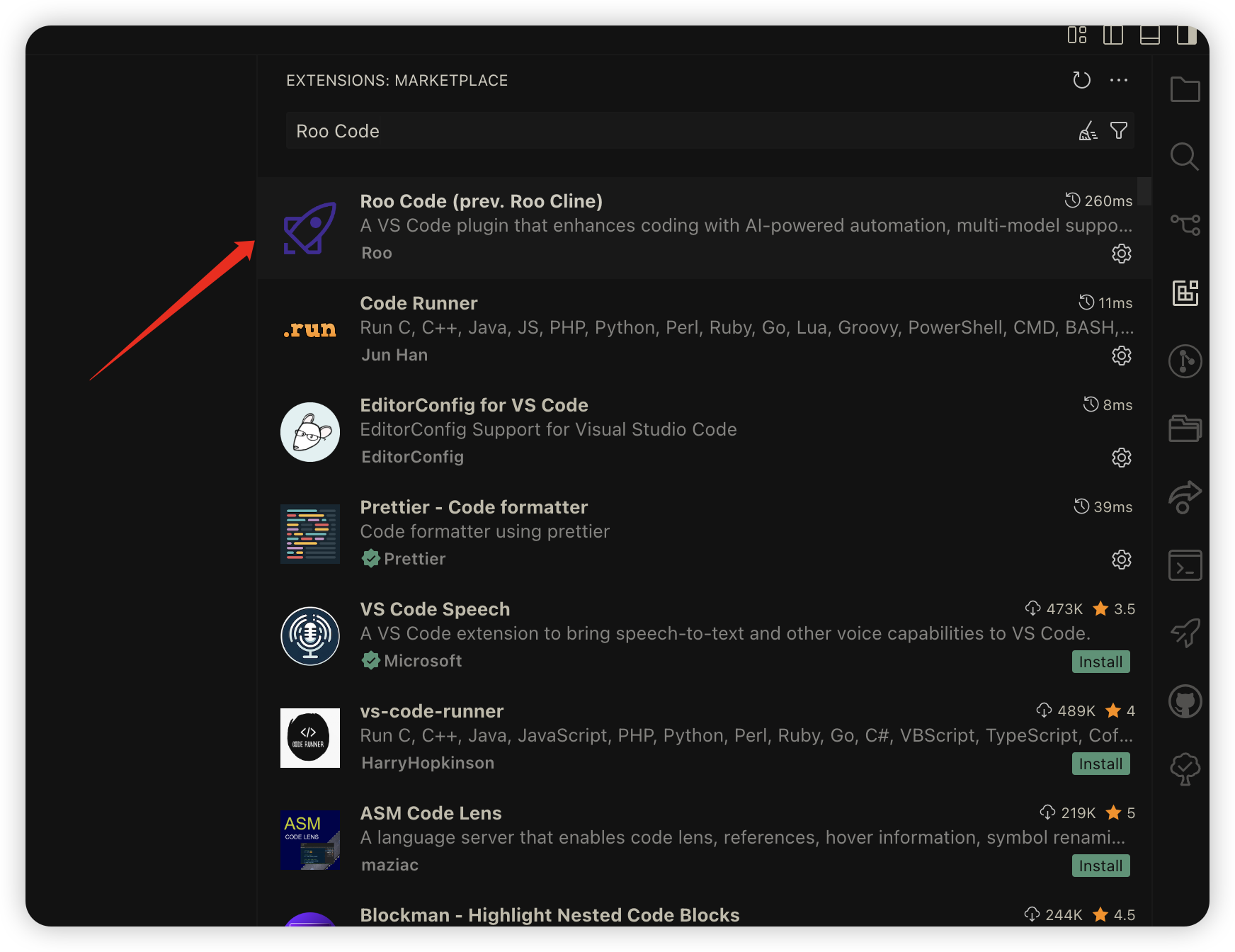Click the verified Microsoft publisher label
Viewport: 1235px width, 952px height.
(x=412, y=661)
